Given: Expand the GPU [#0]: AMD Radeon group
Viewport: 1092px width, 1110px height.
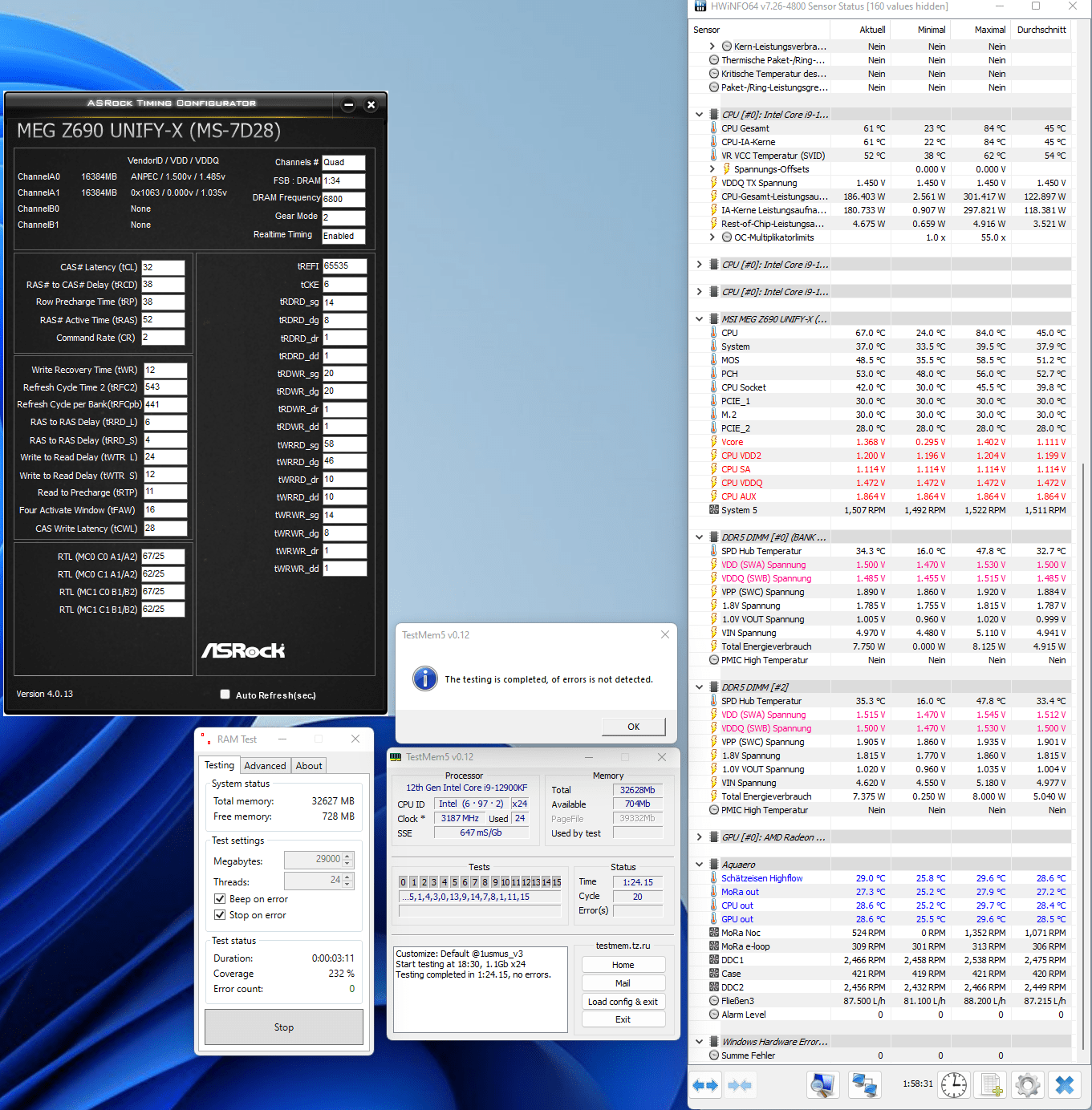Looking at the screenshot, I should 700,837.
